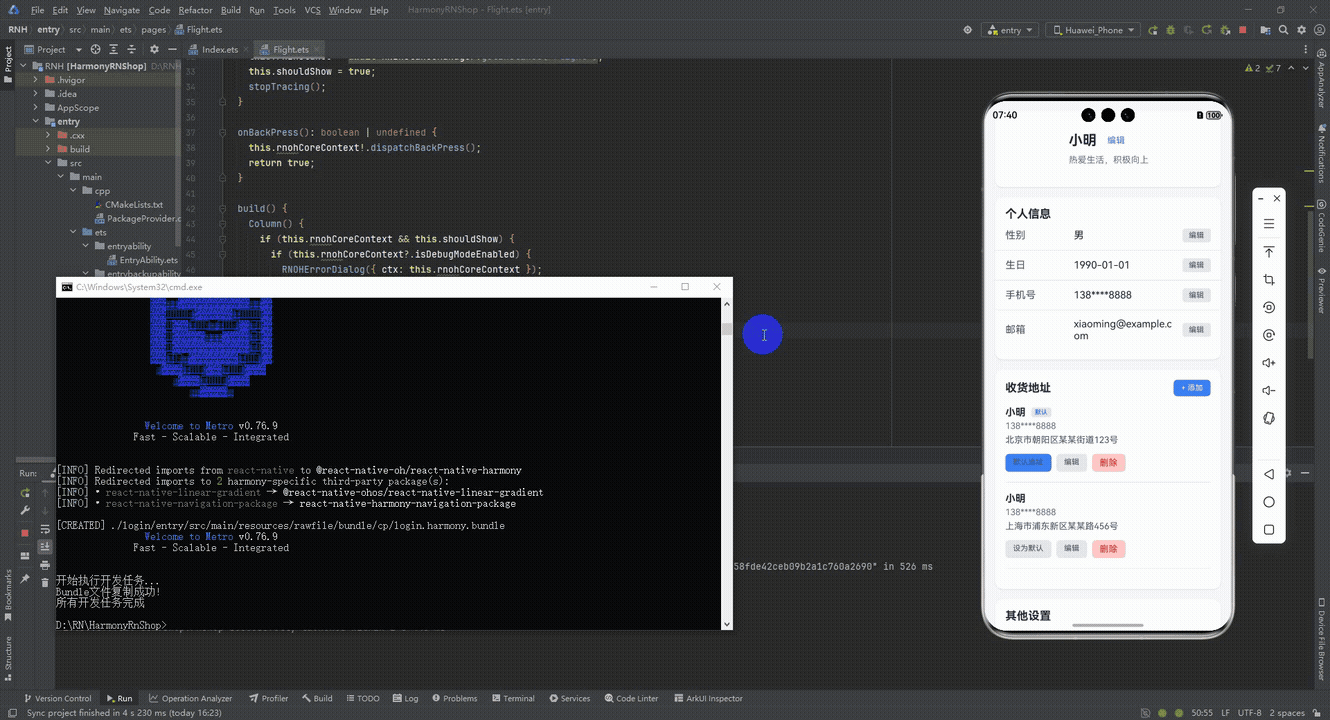1330x720 pixels.
Task: Open the entry run configuration dropdown
Action: point(1011,30)
